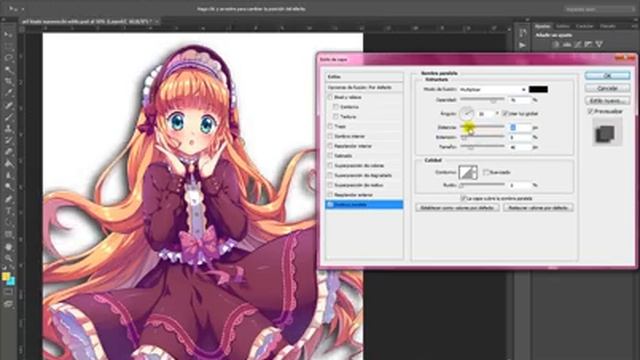
Task: Add a Vibrance adjustment
Action: click(x=599, y=44)
